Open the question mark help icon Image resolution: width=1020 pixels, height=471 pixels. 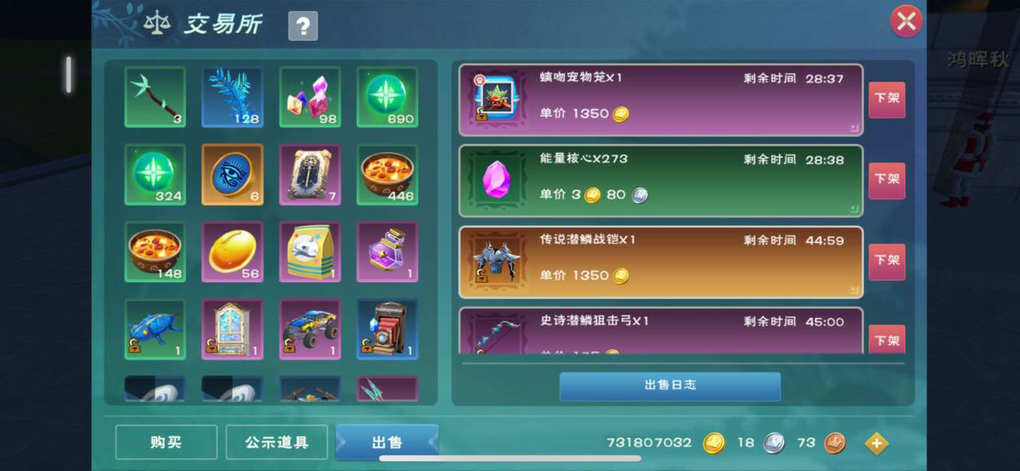302,26
